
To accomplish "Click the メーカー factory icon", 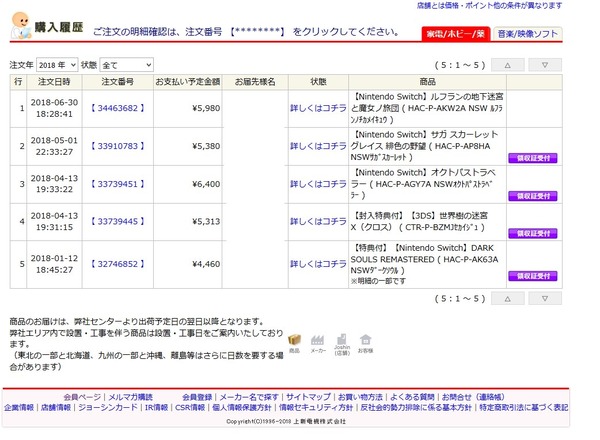I will click(318, 340).
